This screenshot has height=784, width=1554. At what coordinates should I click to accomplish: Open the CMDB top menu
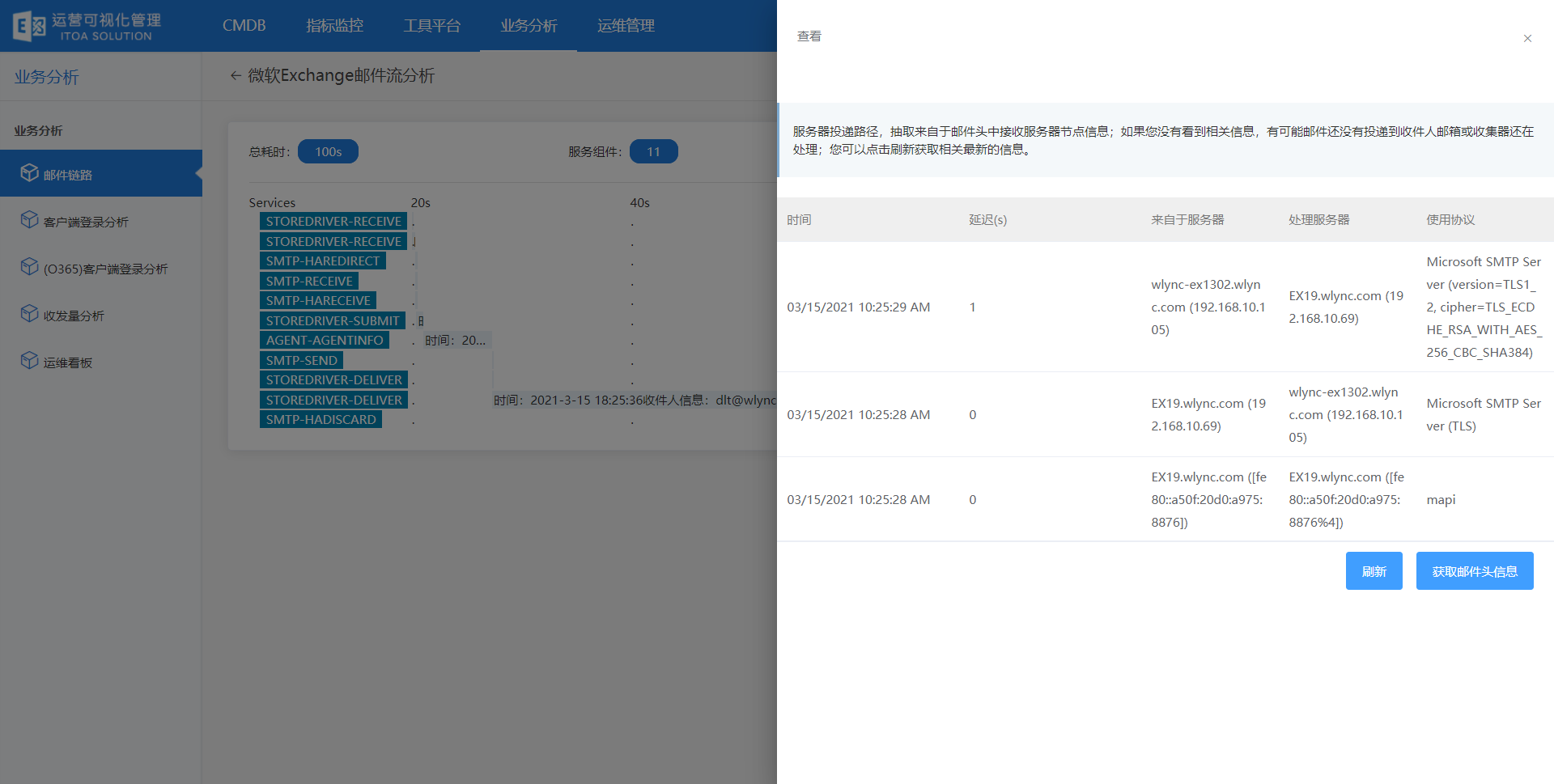click(x=244, y=25)
